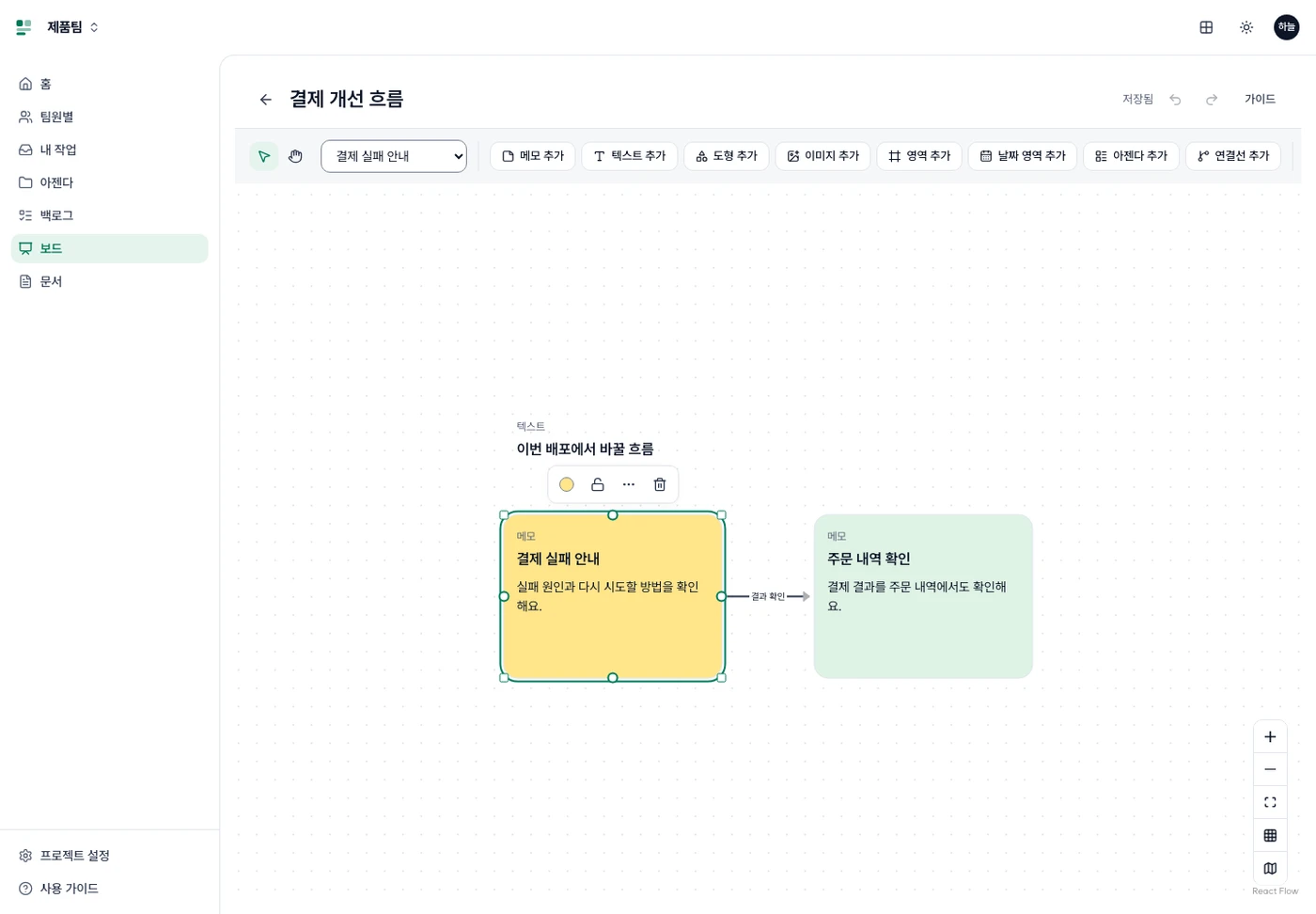Click the left connection handle of yellow memo
1316x914 pixels.
point(504,596)
